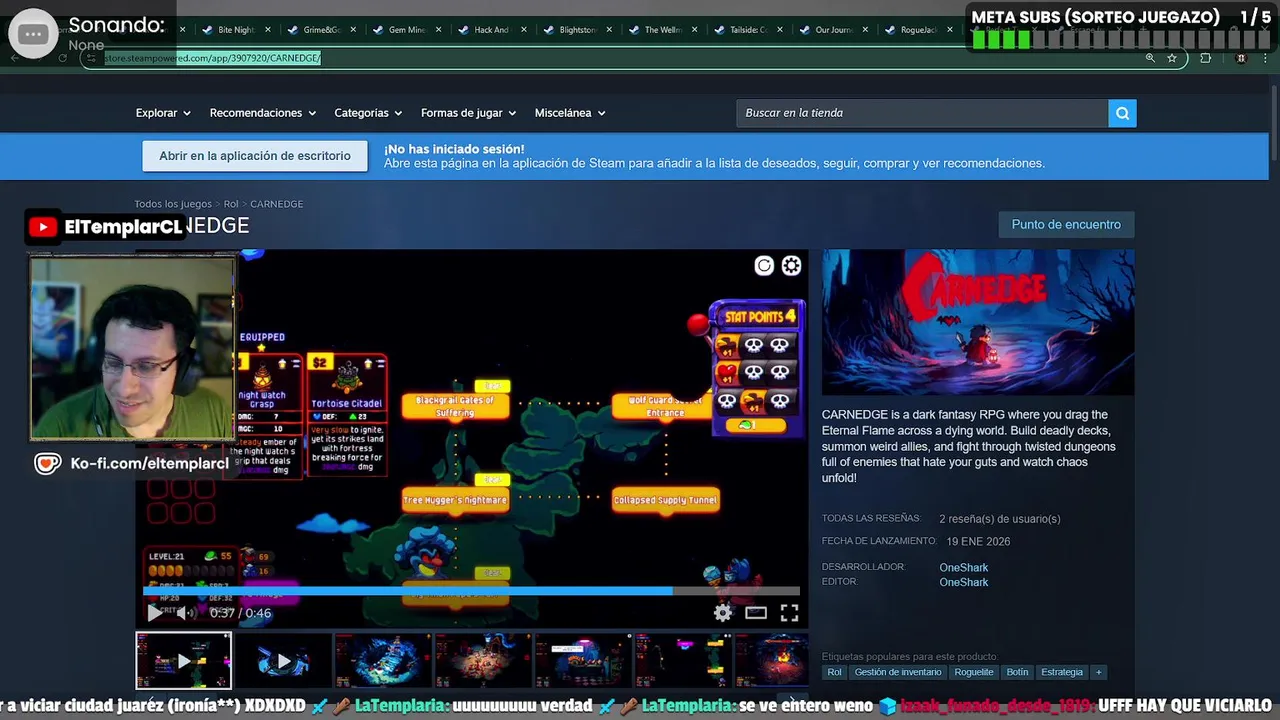Switch to the RogueJack tab
Screen dimensions: 1280x720
pyautogui.click(x=918, y=30)
